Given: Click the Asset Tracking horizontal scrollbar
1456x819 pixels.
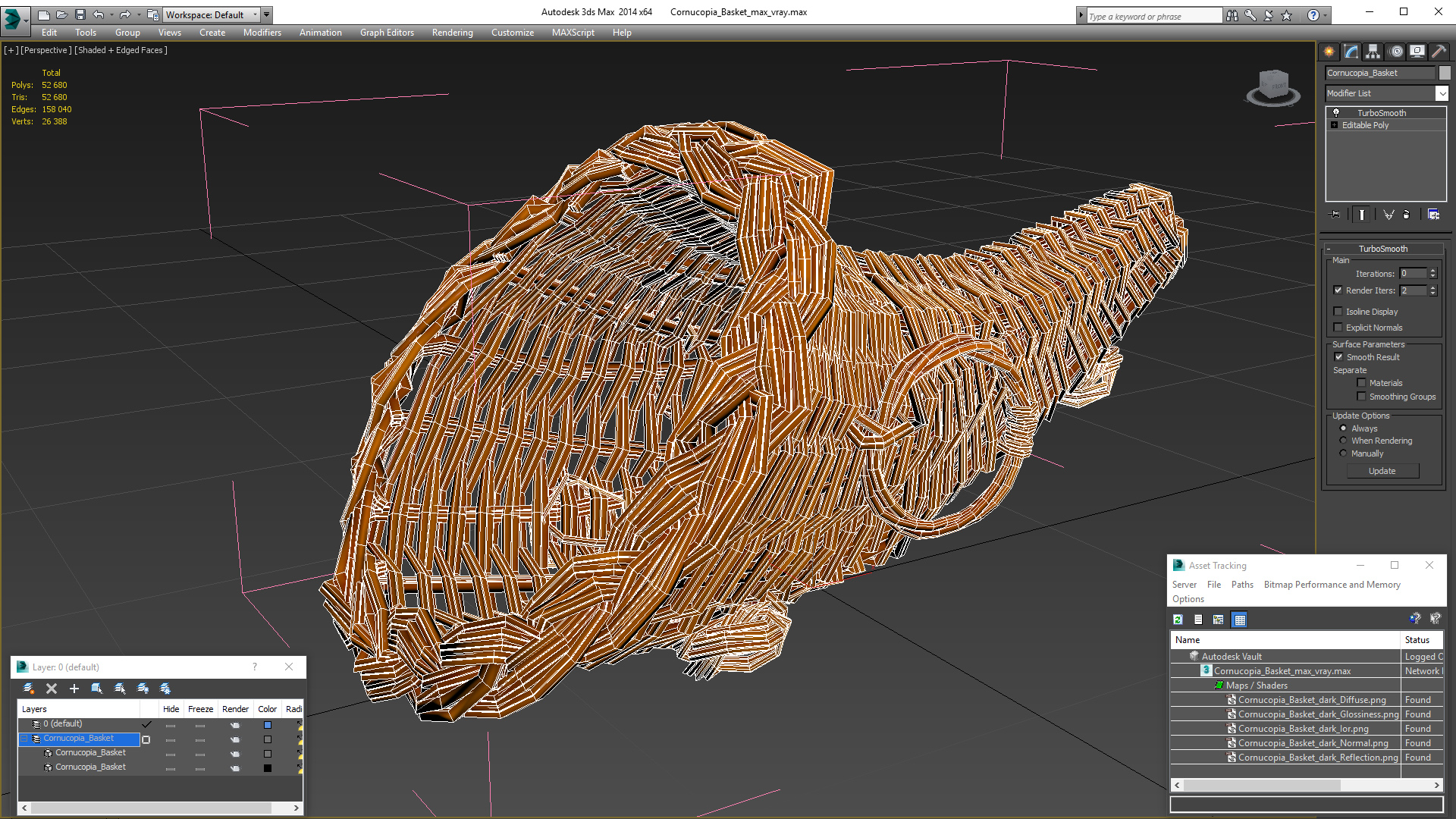Looking at the screenshot, I should pos(1306,786).
